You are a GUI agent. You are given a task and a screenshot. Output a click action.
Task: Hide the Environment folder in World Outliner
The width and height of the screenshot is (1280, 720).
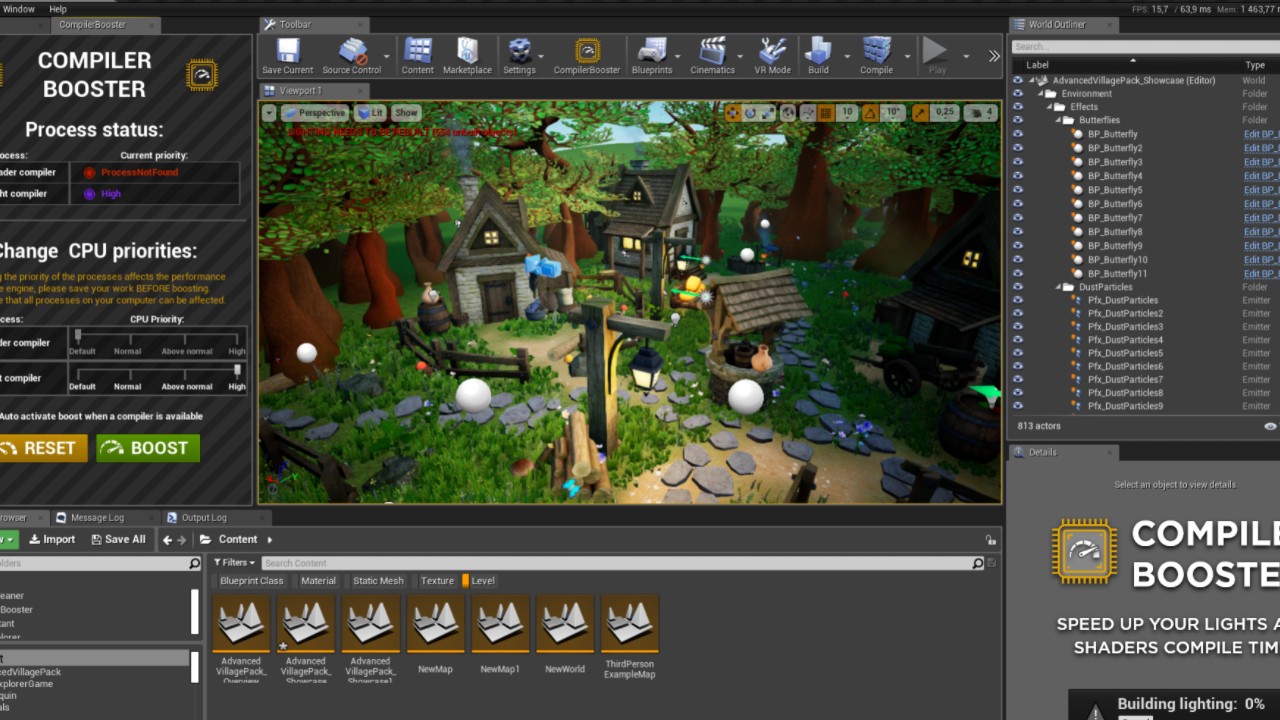[1018, 94]
